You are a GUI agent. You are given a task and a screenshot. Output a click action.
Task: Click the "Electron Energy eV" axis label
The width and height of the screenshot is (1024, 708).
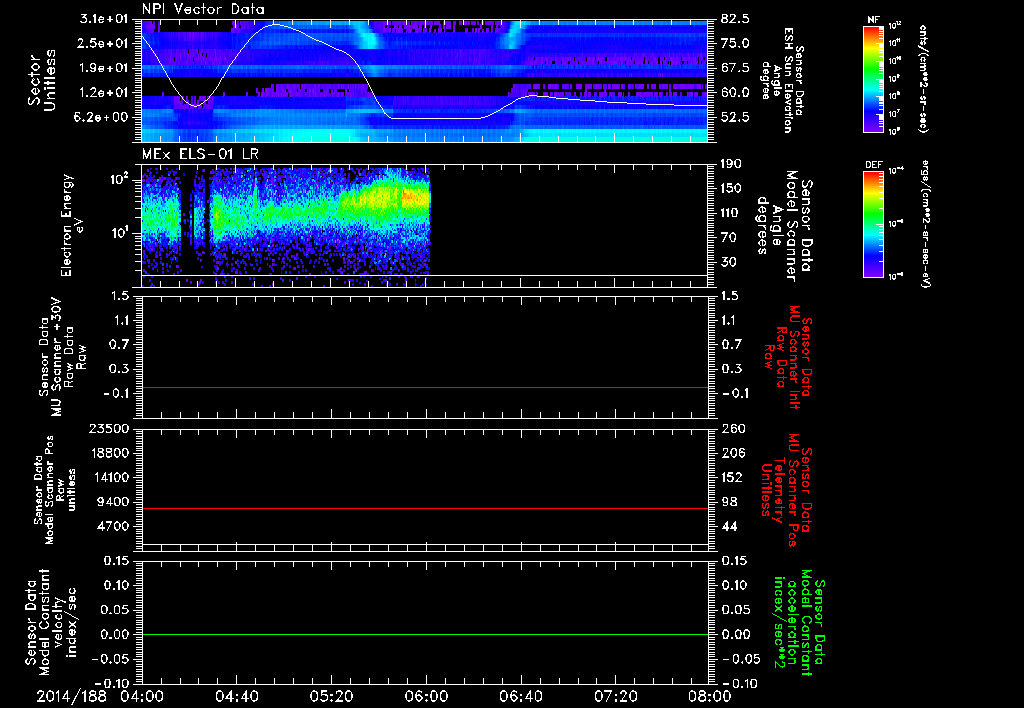[73, 225]
